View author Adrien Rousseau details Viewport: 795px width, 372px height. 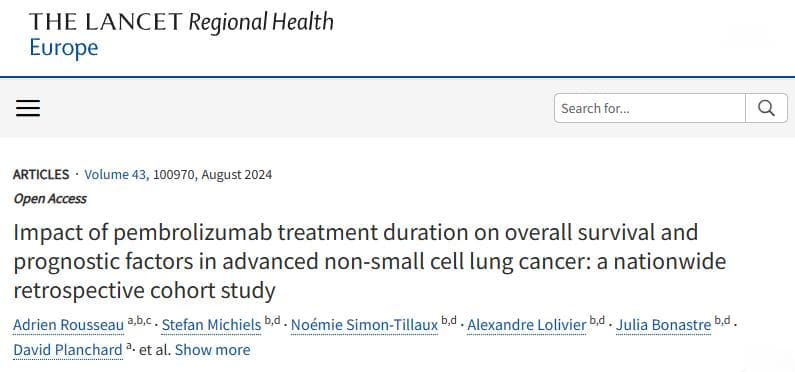click(68, 325)
